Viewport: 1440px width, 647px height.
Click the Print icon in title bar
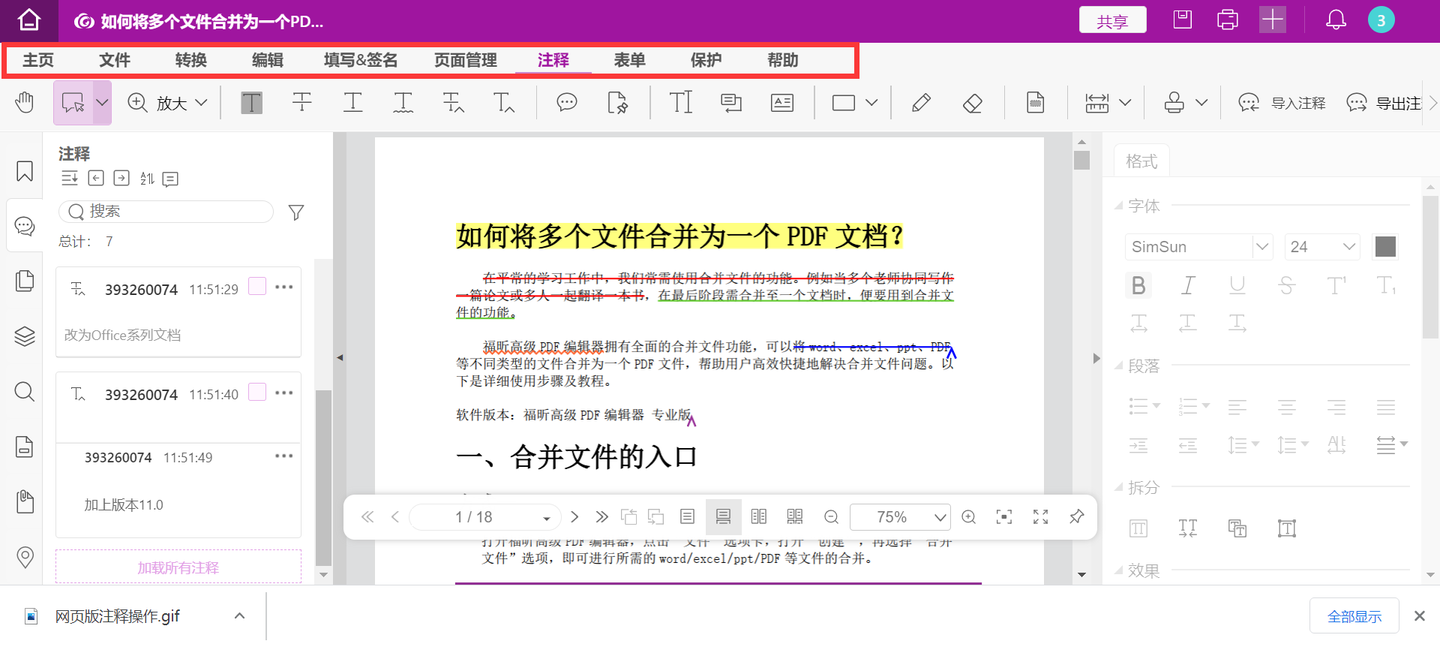(1227, 19)
